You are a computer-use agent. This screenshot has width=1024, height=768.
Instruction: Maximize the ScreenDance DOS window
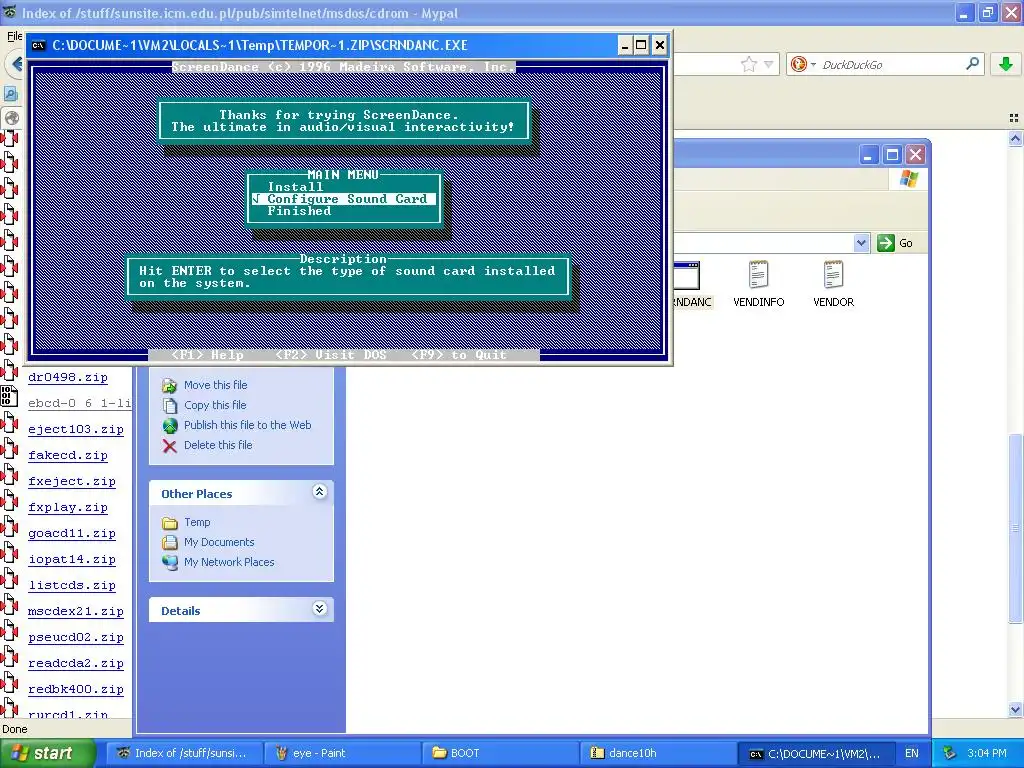pyautogui.click(x=641, y=45)
